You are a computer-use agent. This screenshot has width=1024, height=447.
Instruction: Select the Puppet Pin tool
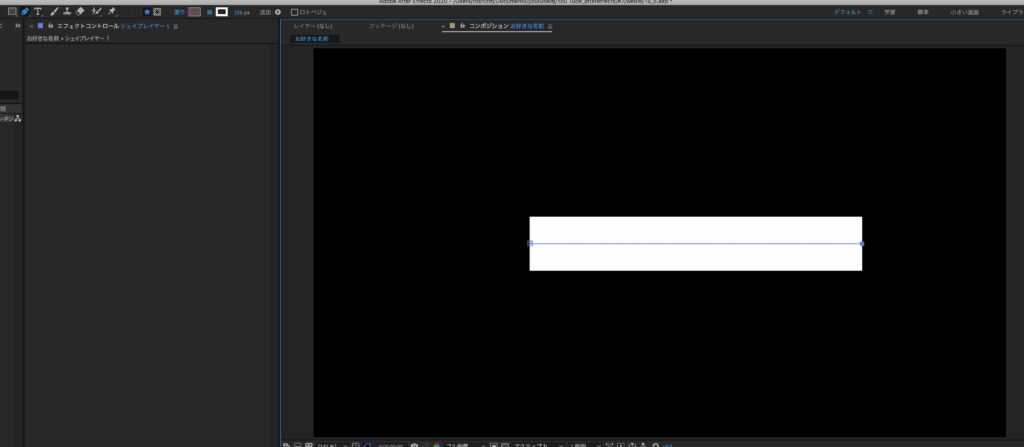112,12
